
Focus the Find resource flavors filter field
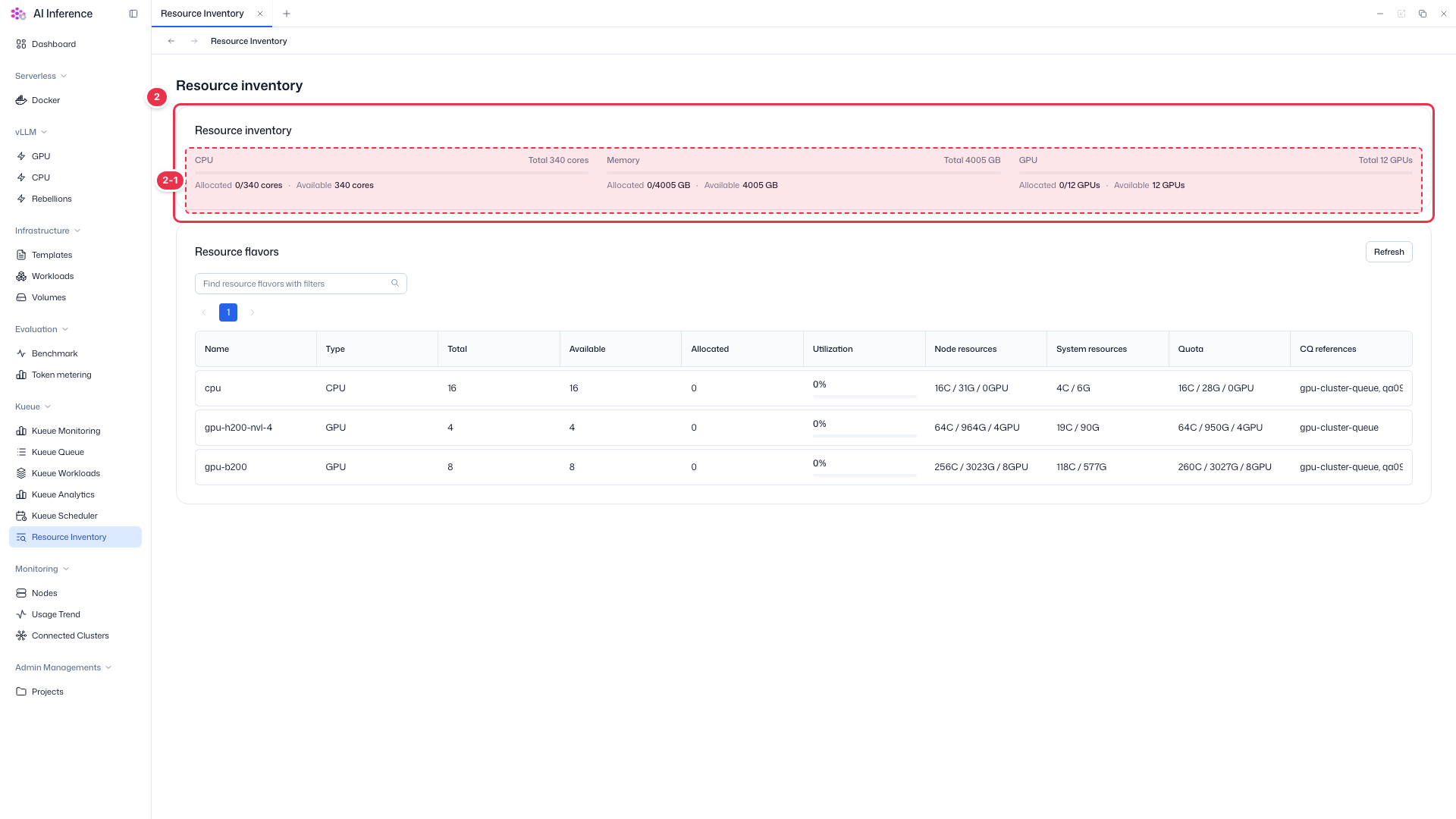click(x=301, y=284)
